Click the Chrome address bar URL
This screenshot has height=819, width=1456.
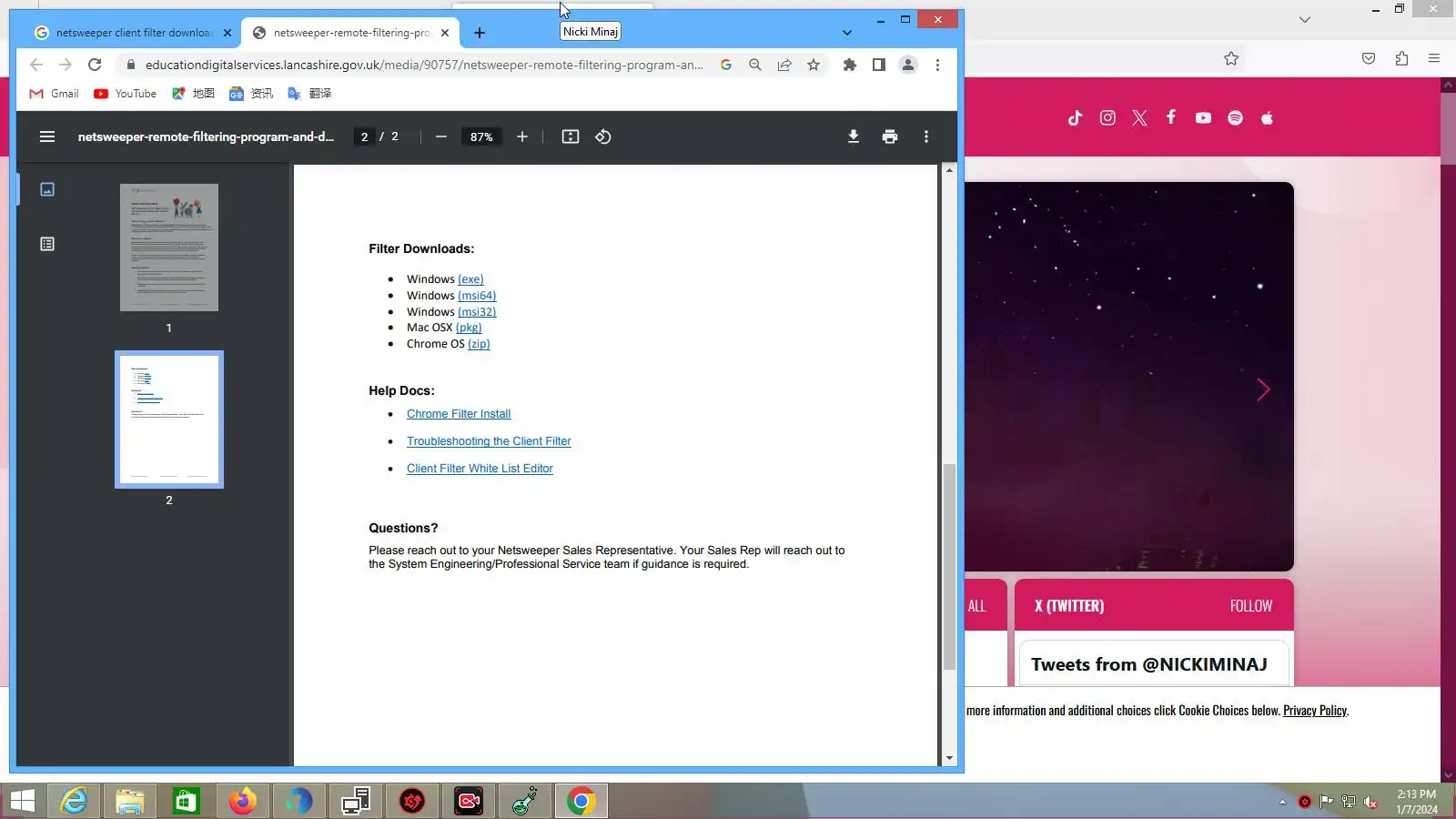tap(424, 65)
